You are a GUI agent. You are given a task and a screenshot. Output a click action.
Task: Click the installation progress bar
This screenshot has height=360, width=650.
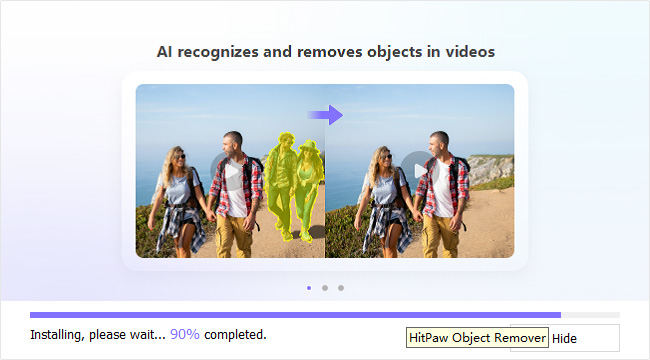[325, 315]
